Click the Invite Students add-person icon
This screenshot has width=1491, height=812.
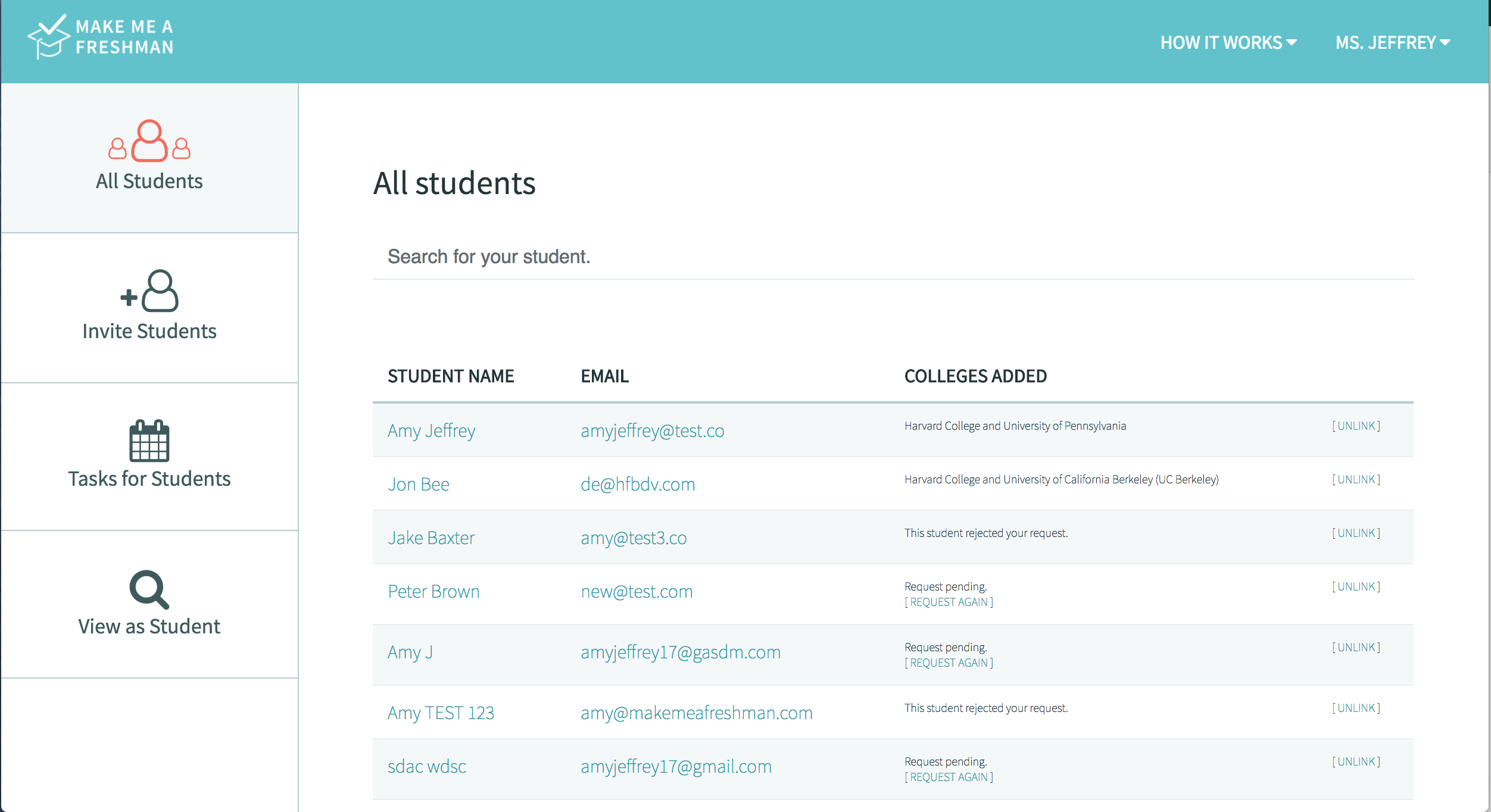click(x=150, y=291)
